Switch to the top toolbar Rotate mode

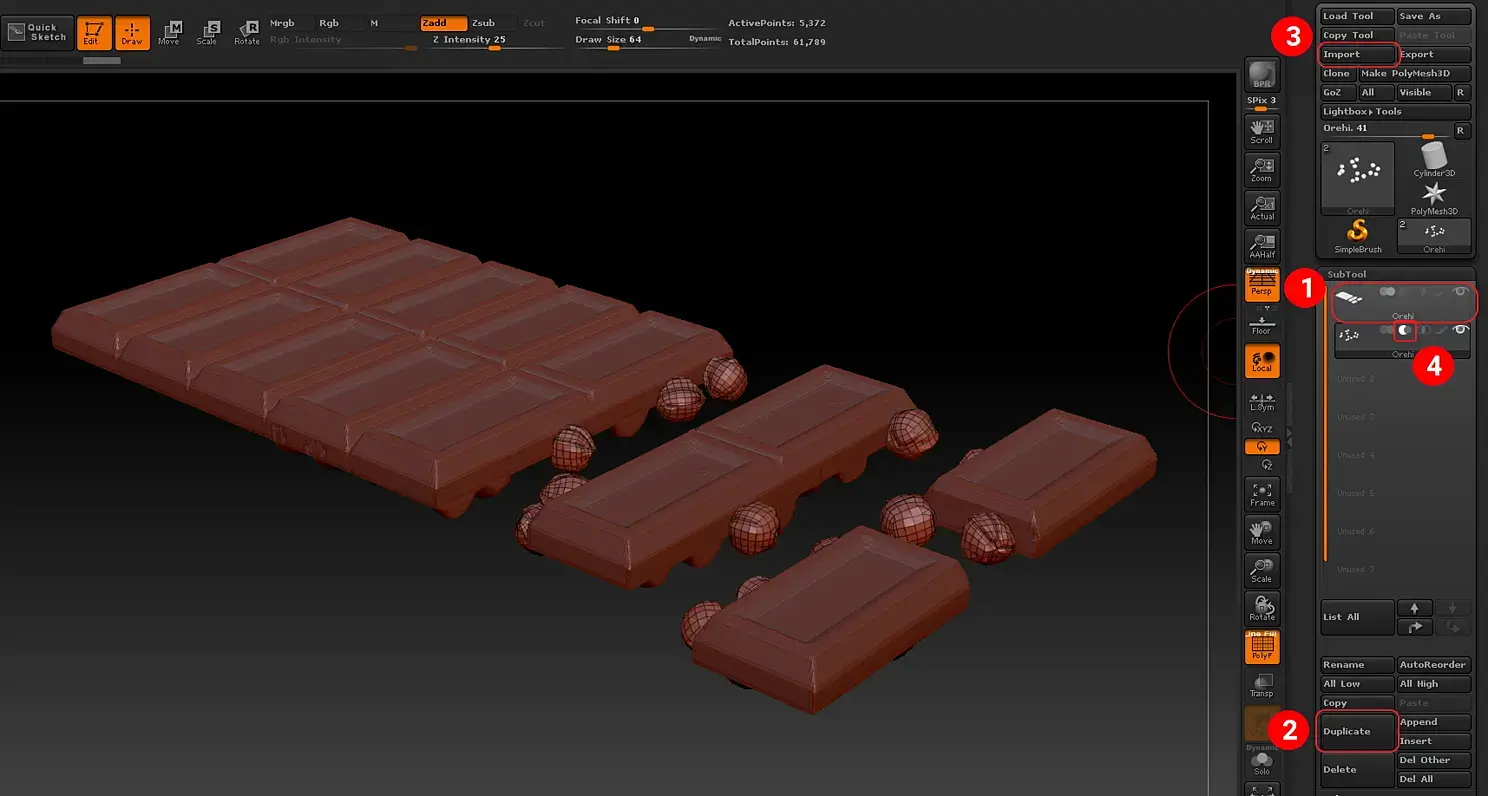(x=247, y=33)
